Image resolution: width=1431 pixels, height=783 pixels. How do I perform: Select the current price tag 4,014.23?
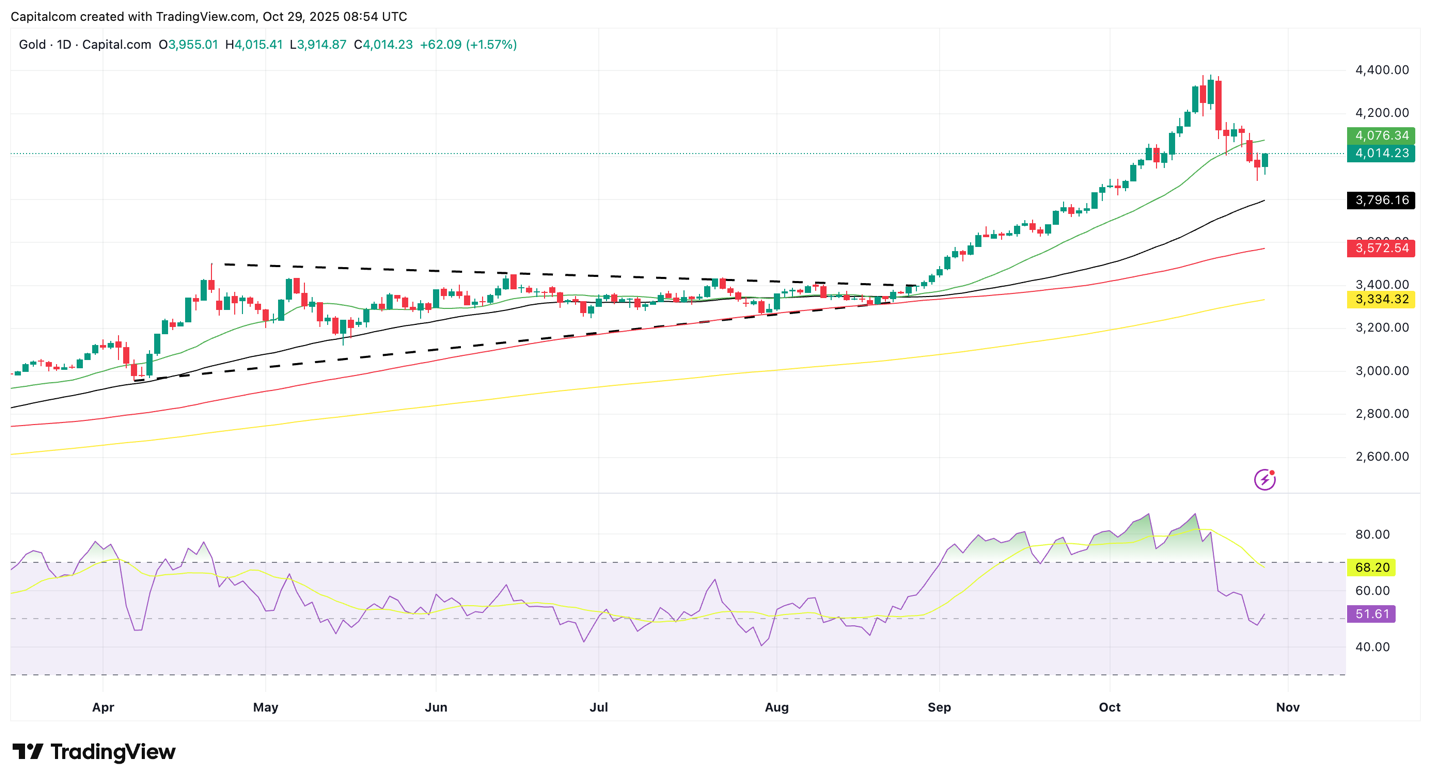coord(1383,154)
